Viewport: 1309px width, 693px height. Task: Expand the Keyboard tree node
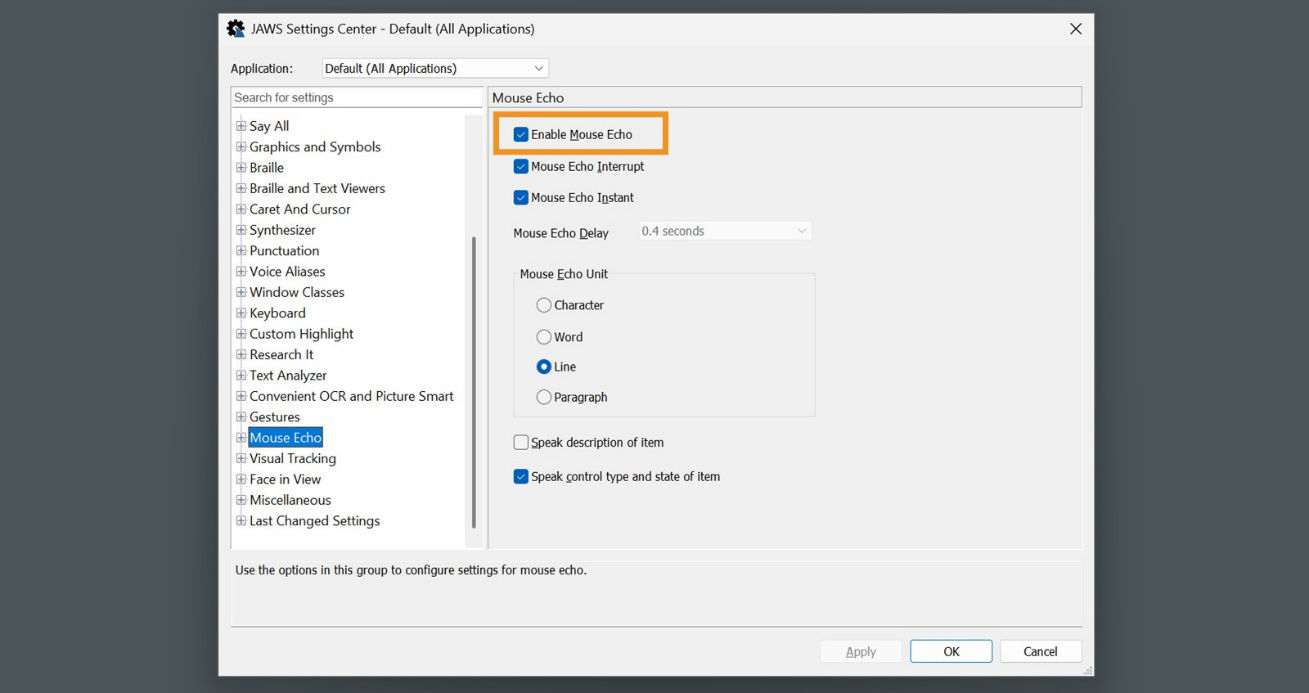coord(240,312)
